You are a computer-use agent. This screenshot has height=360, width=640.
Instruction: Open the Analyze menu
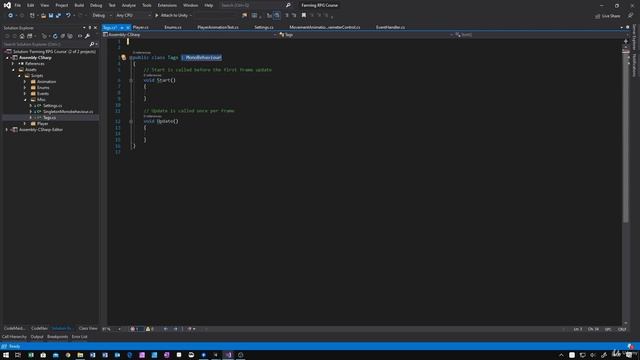pyautogui.click(x=129, y=5)
